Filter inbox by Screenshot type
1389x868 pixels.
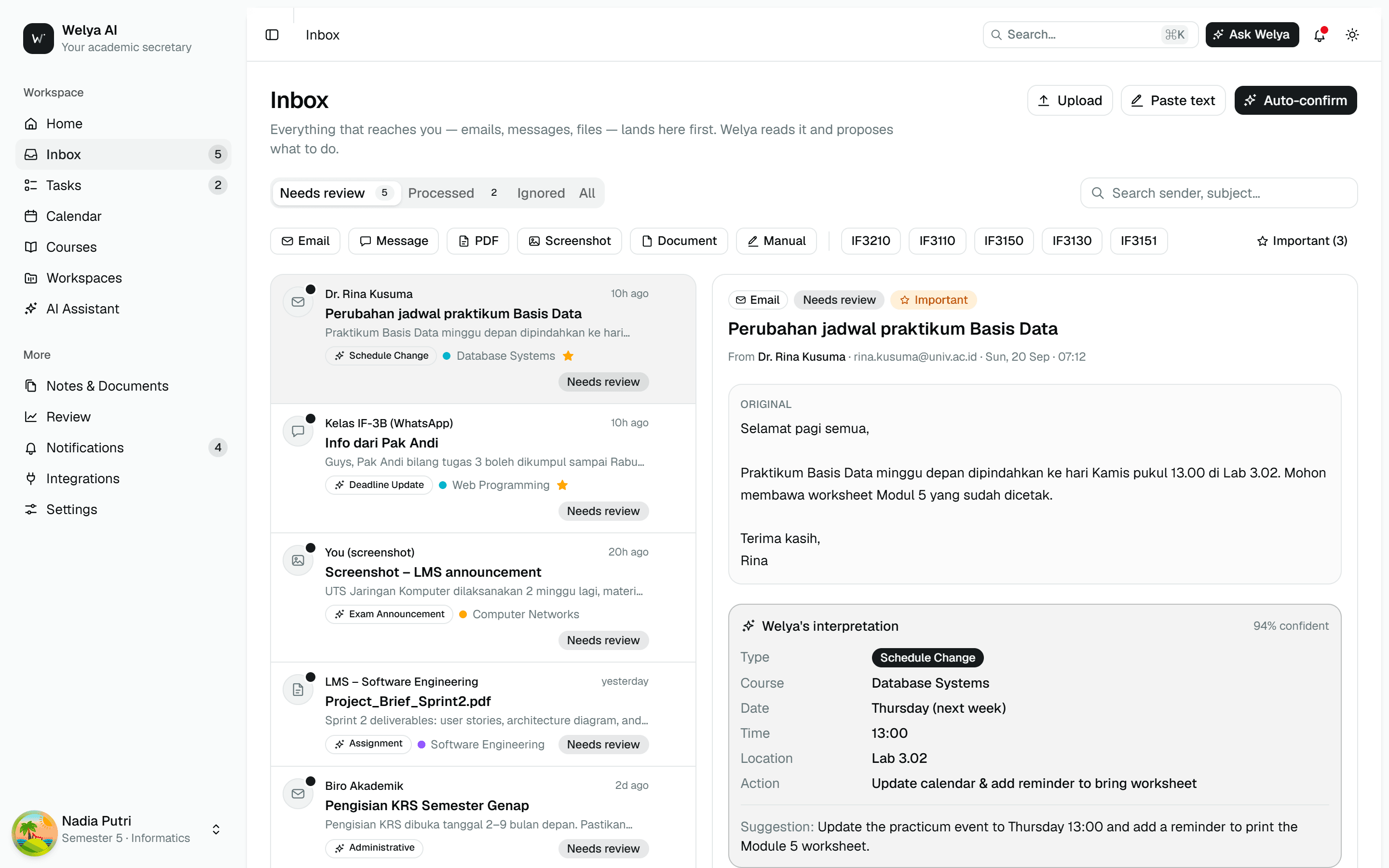570,241
